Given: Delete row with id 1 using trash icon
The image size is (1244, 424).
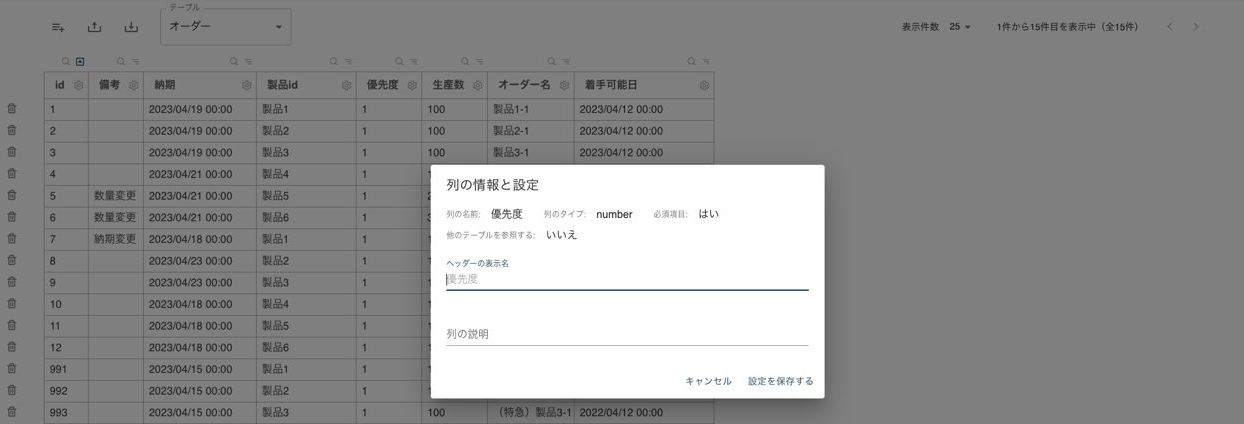Looking at the screenshot, I should 12,108.
